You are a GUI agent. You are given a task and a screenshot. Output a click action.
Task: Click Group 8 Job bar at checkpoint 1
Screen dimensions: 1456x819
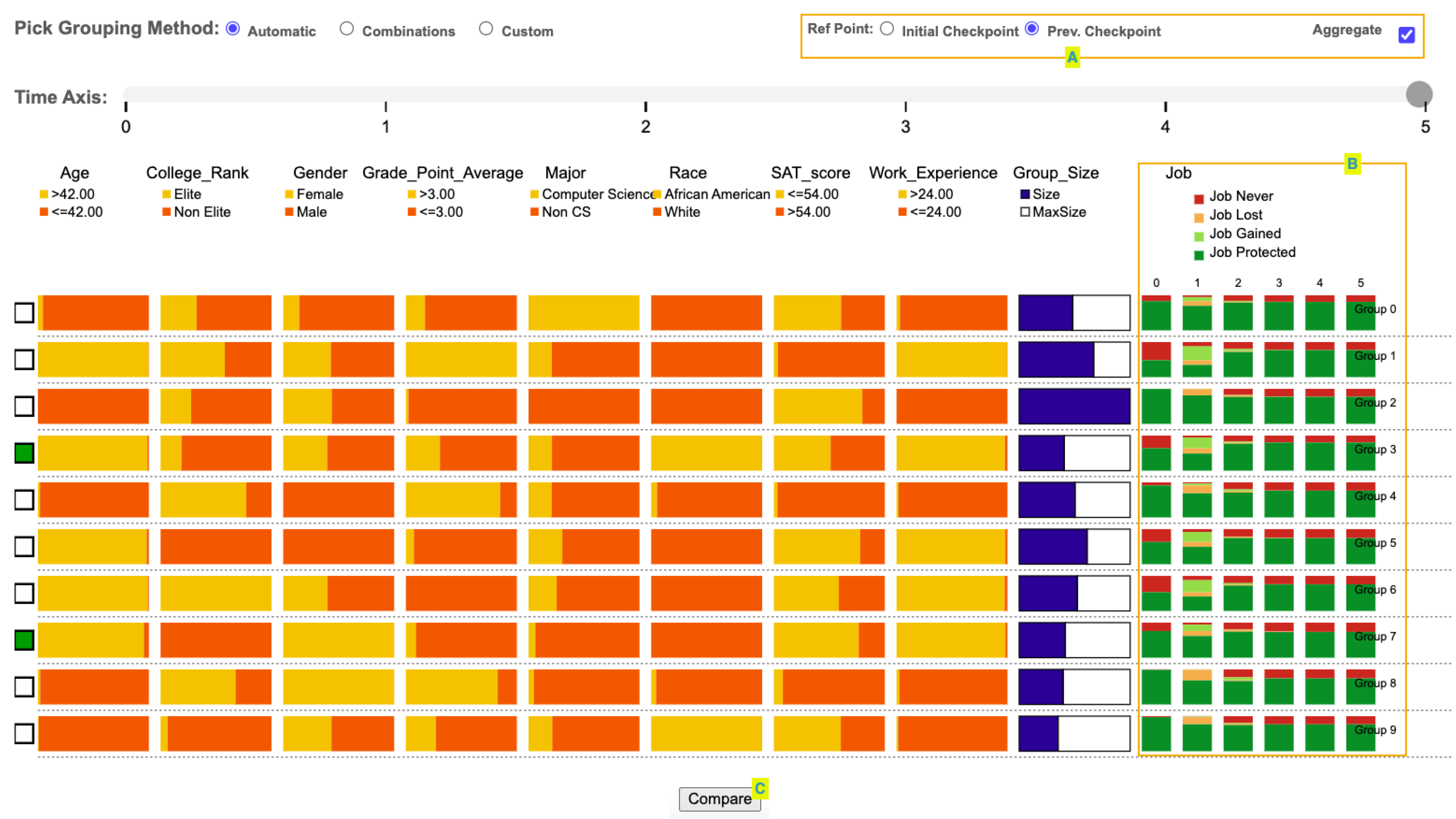tap(1197, 687)
